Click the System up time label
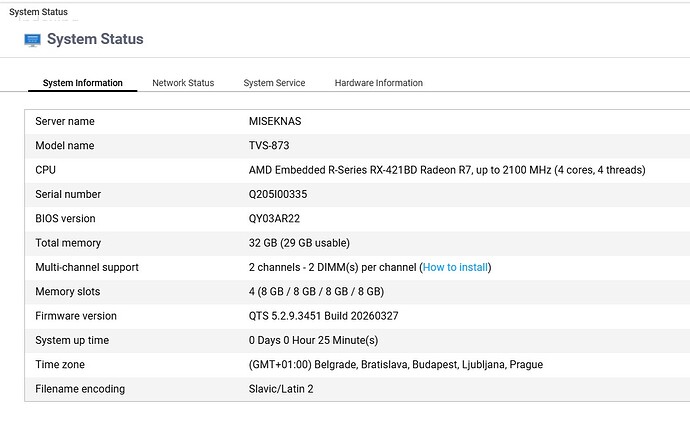Viewport: 690px width, 431px height. [x=72, y=340]
